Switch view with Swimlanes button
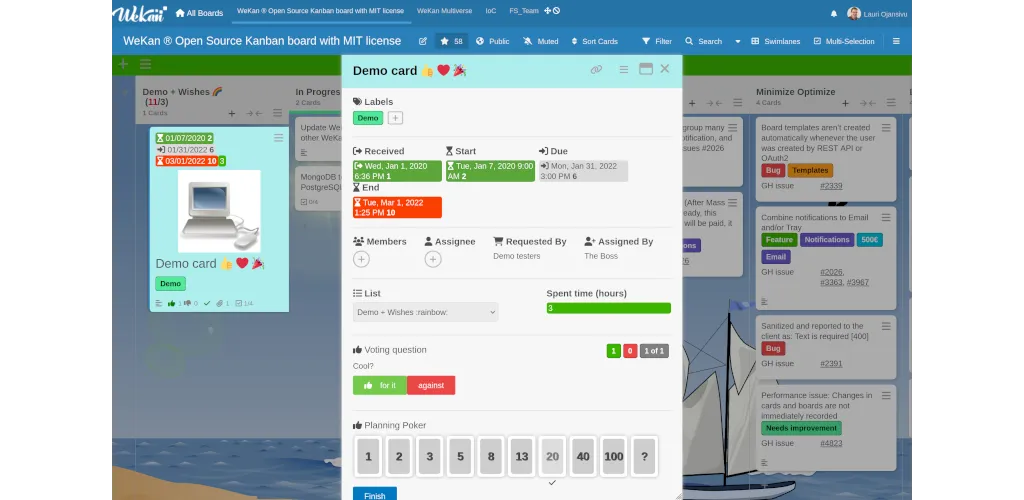Viewport: 1024px width, 500px height. tap(775, 41)
